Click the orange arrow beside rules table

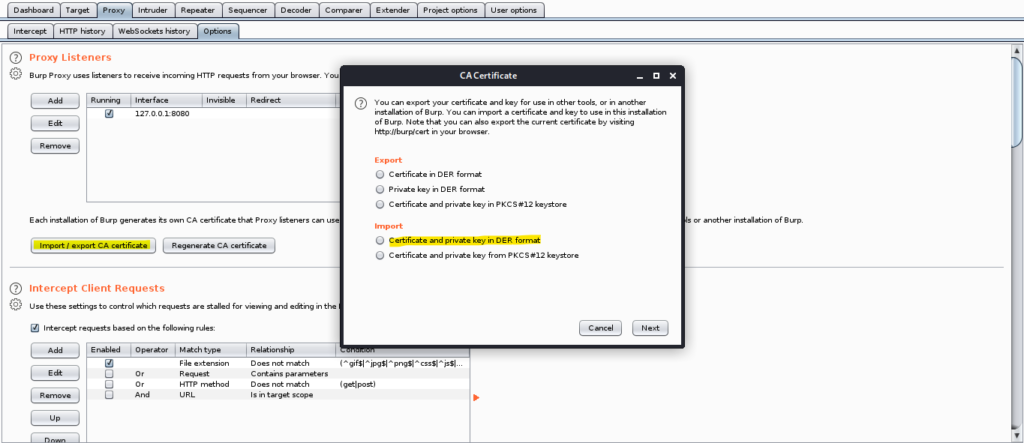(x=476, y=397)
